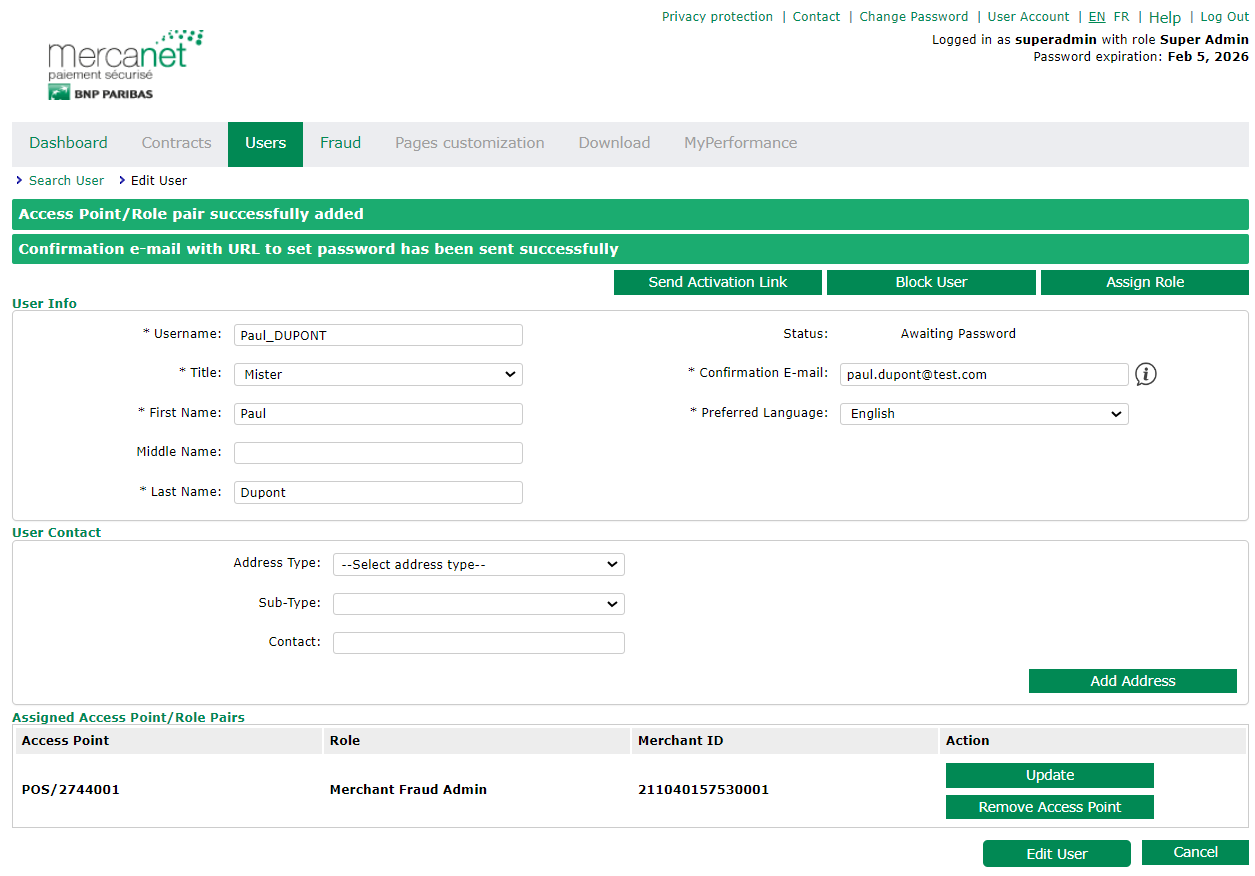Click the Log Out link

pyautogui.click(x=1224, y=17)
